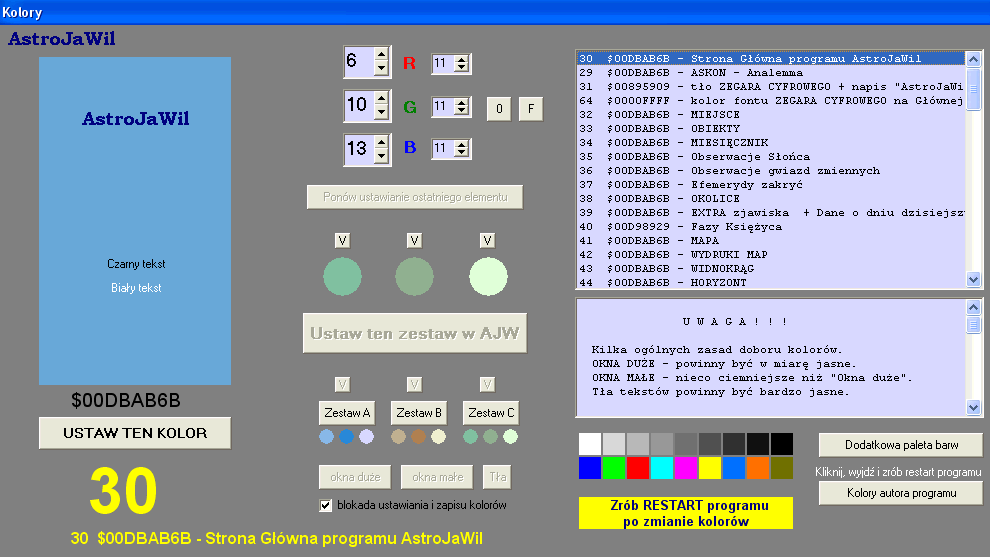This screenshot has width=990, height=557.
Task: Select list row '40 Fazy Księżyca'
Action: click(771, 227)
